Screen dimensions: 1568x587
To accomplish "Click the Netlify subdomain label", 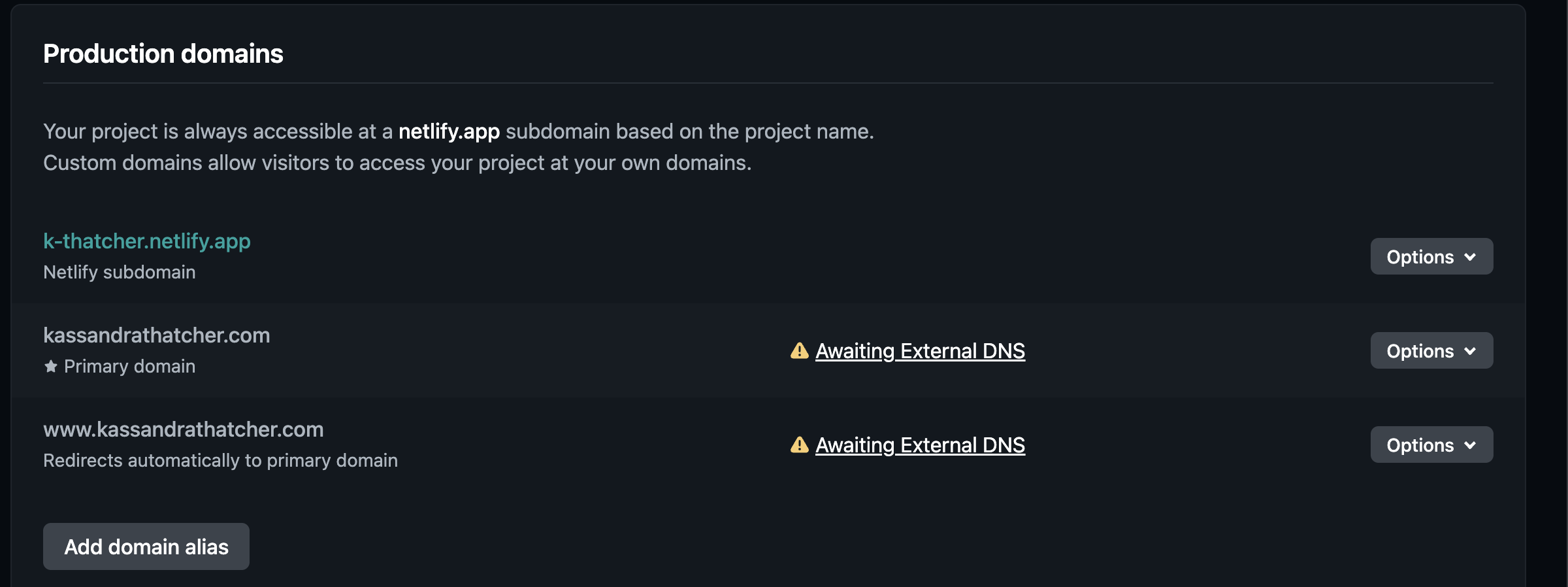I will click(120, 272).
